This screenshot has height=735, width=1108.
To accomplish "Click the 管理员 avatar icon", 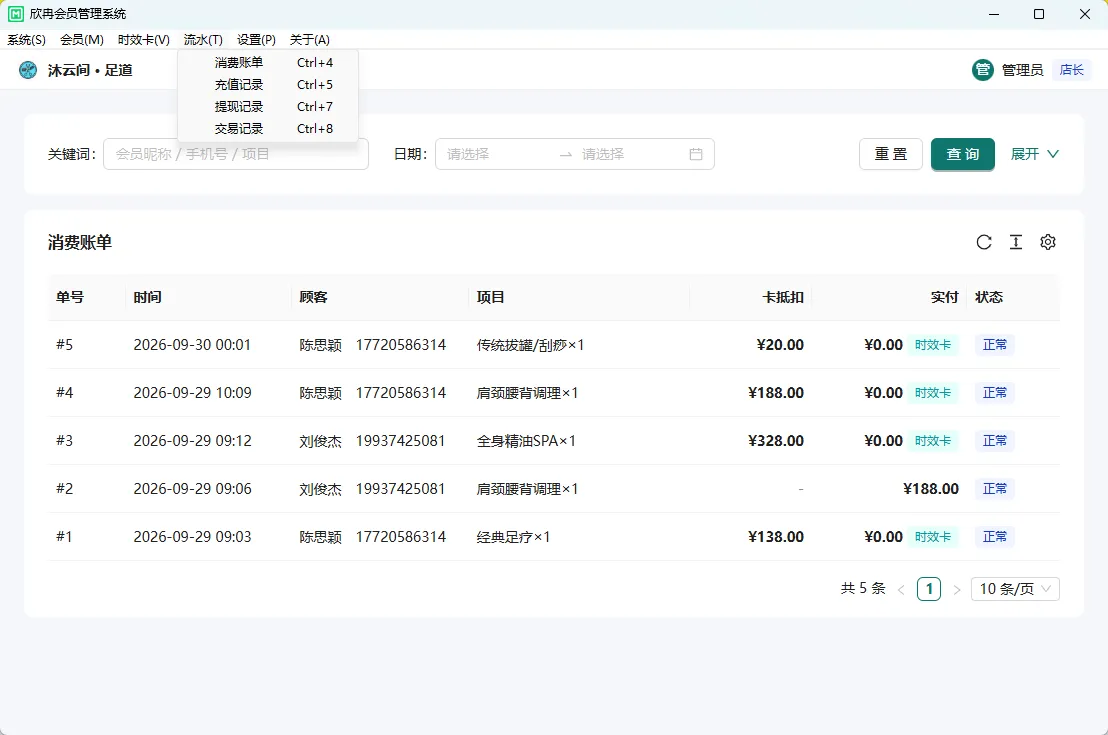I will coord(983,70).
